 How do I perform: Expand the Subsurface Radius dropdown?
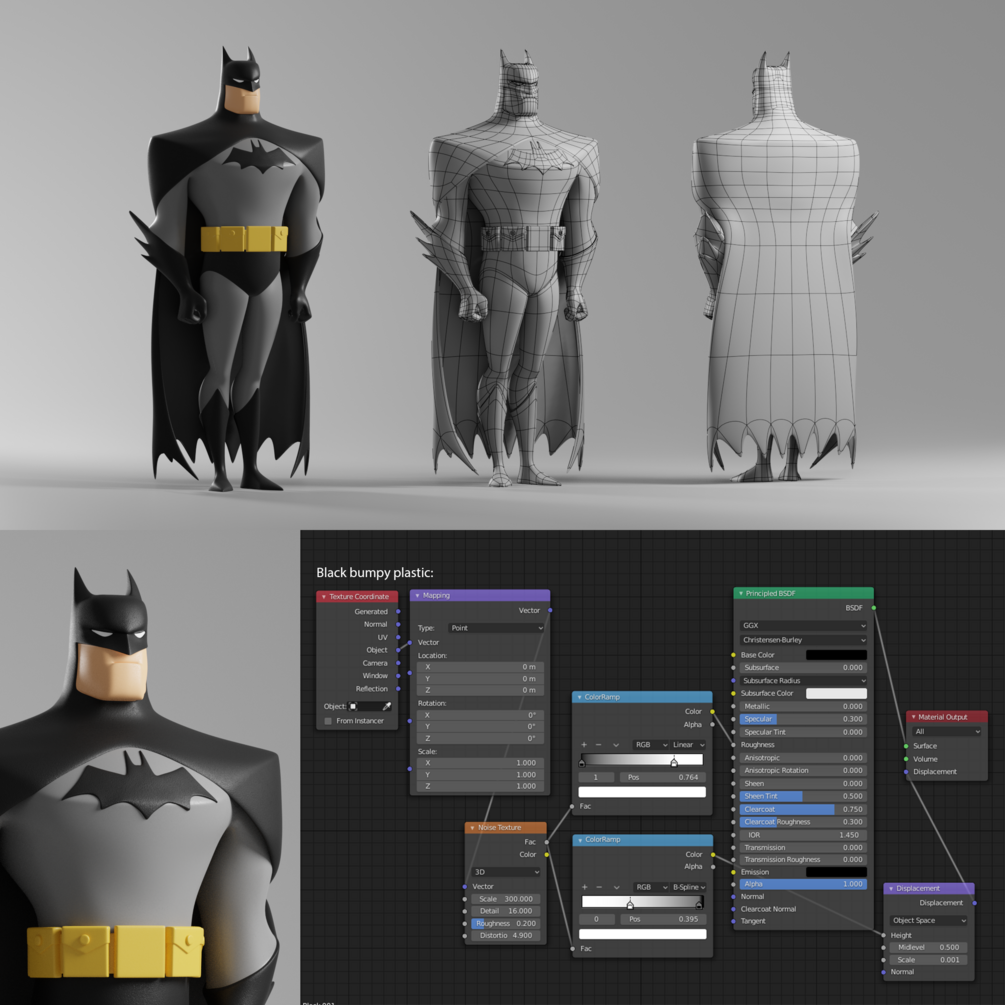(x=804, y=681)
